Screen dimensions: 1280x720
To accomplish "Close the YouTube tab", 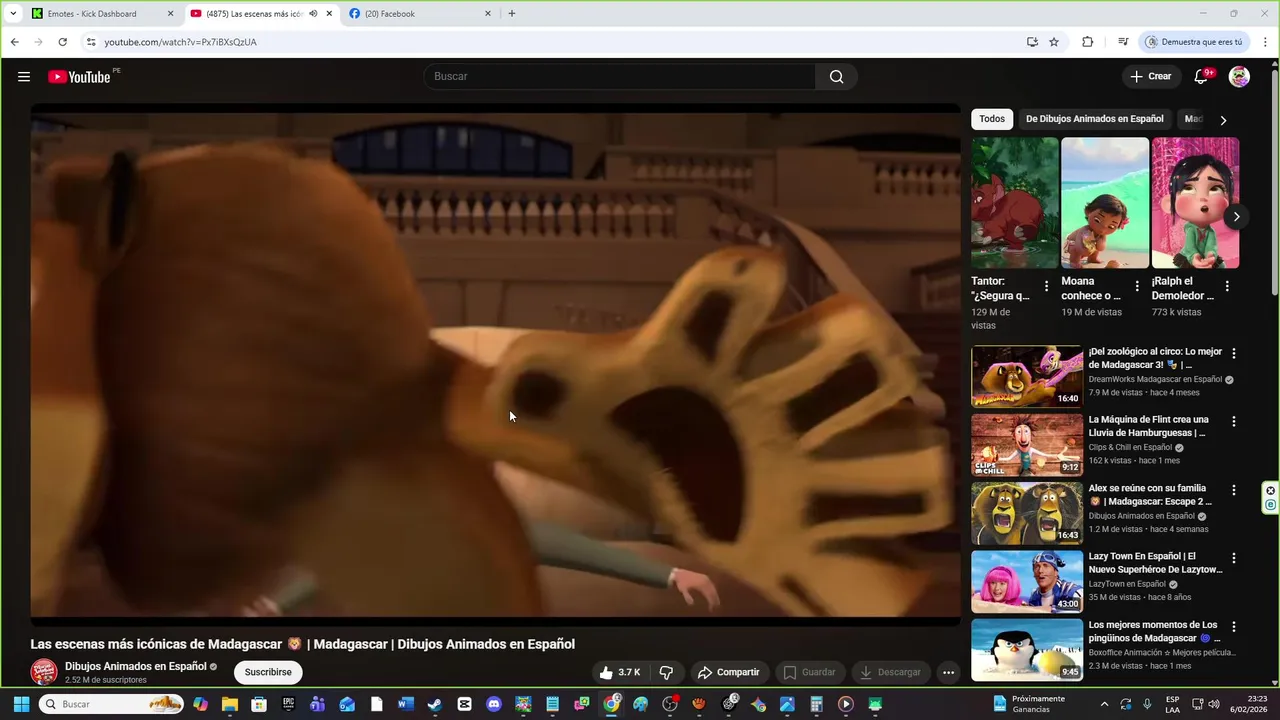I will point(329,14).
